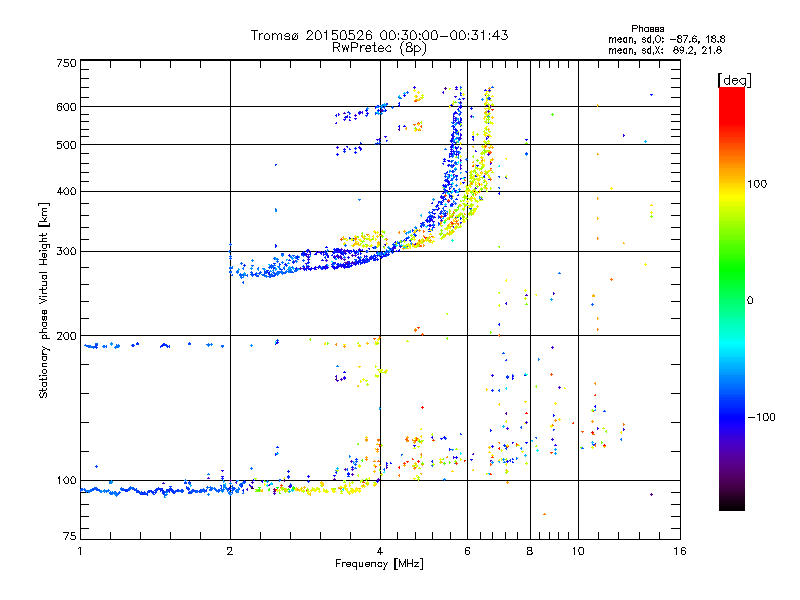This screenshot has width=800, height=600.
Task: Click the y-axis '600' tick label
Action: (x=66, y=107)
